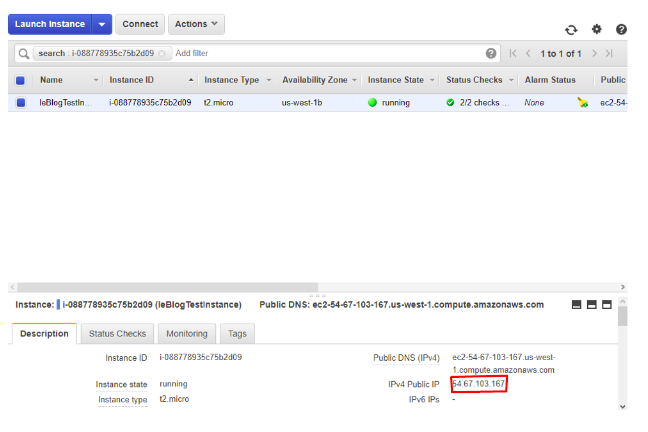Go to the previous page of results
648x432 pixels.
point(528,53)
